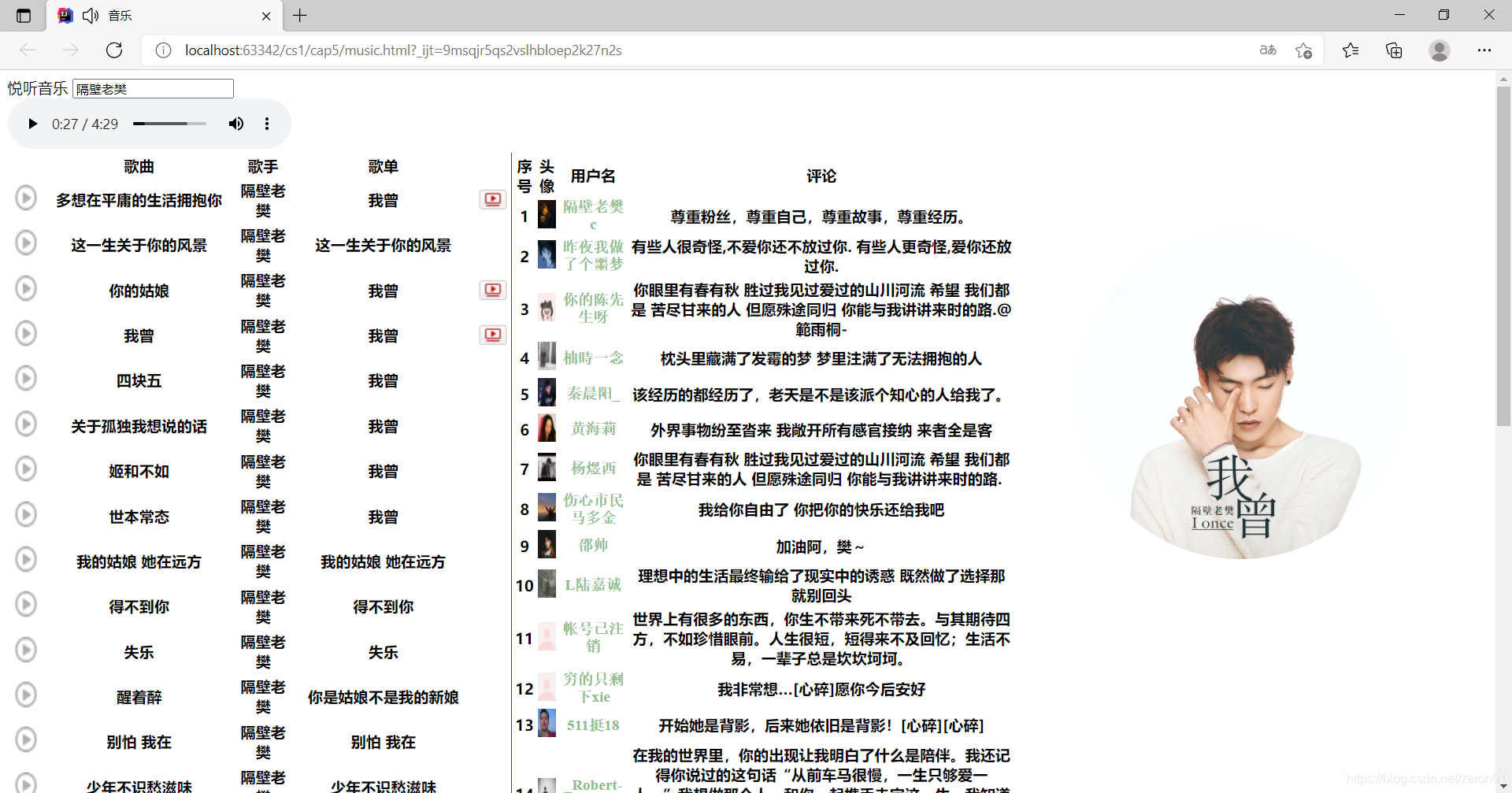Mute the audio player volume

(235, 124)
